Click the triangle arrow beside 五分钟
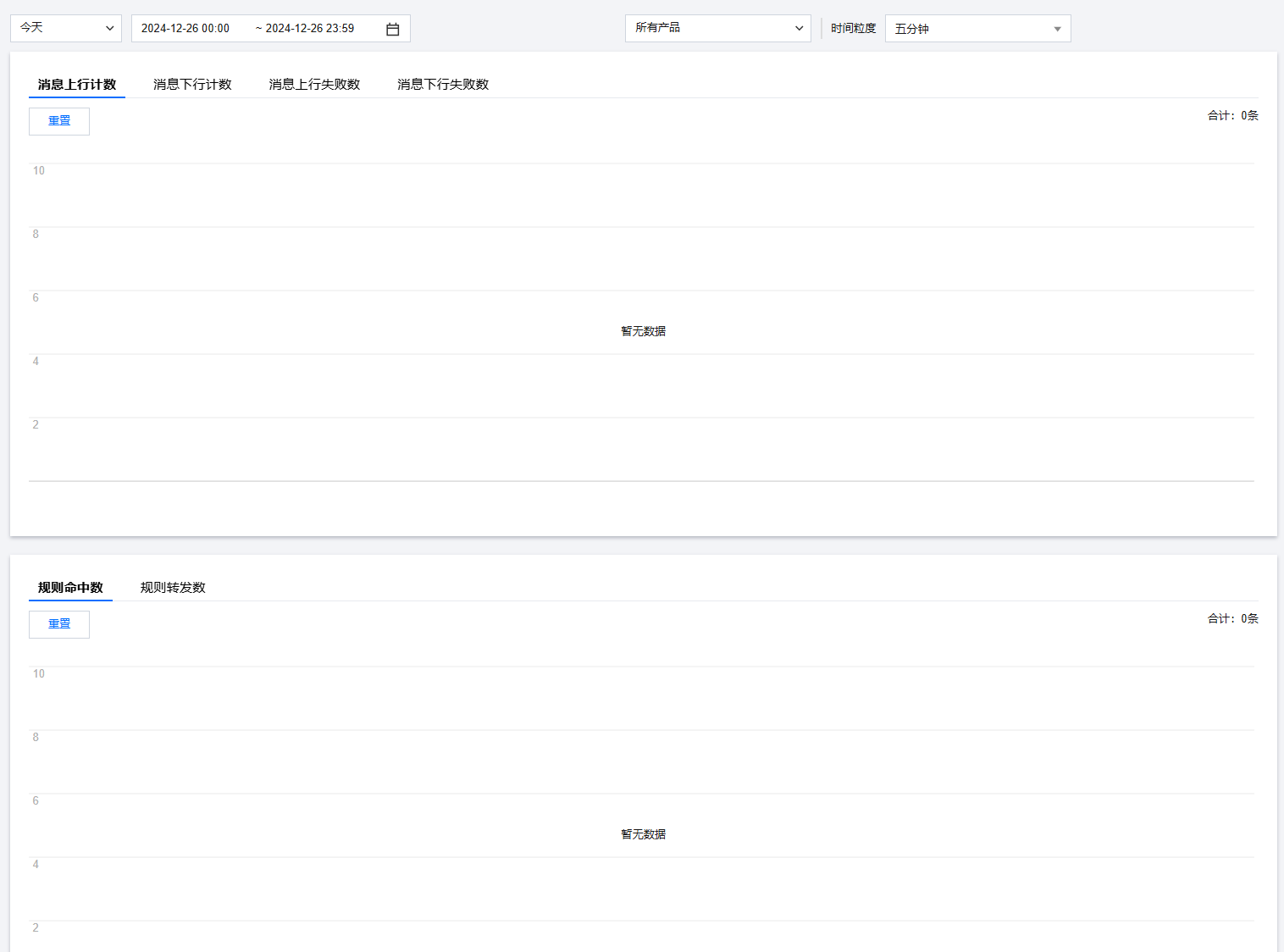This screenshot has height=952, width=1284. point(1057,29)
